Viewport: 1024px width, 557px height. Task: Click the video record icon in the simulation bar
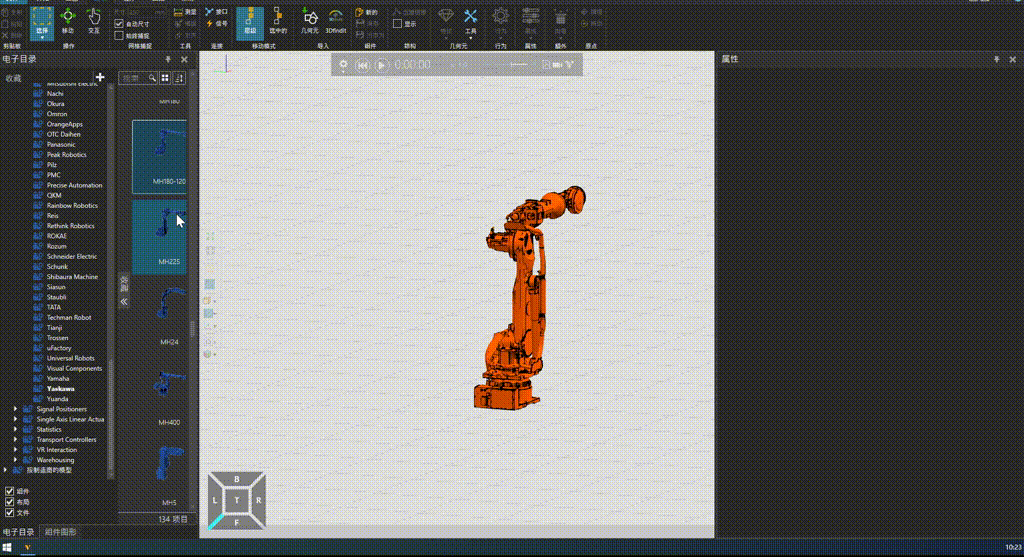coord(557,65)
